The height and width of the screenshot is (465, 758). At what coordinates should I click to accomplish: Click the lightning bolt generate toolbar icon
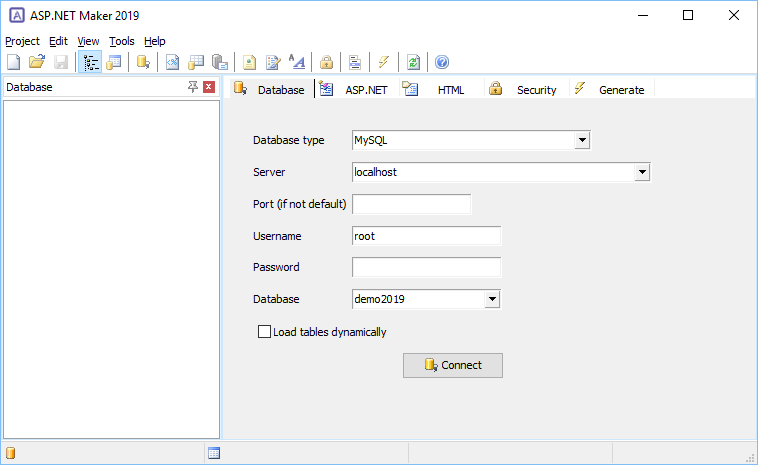click(384, 62)
